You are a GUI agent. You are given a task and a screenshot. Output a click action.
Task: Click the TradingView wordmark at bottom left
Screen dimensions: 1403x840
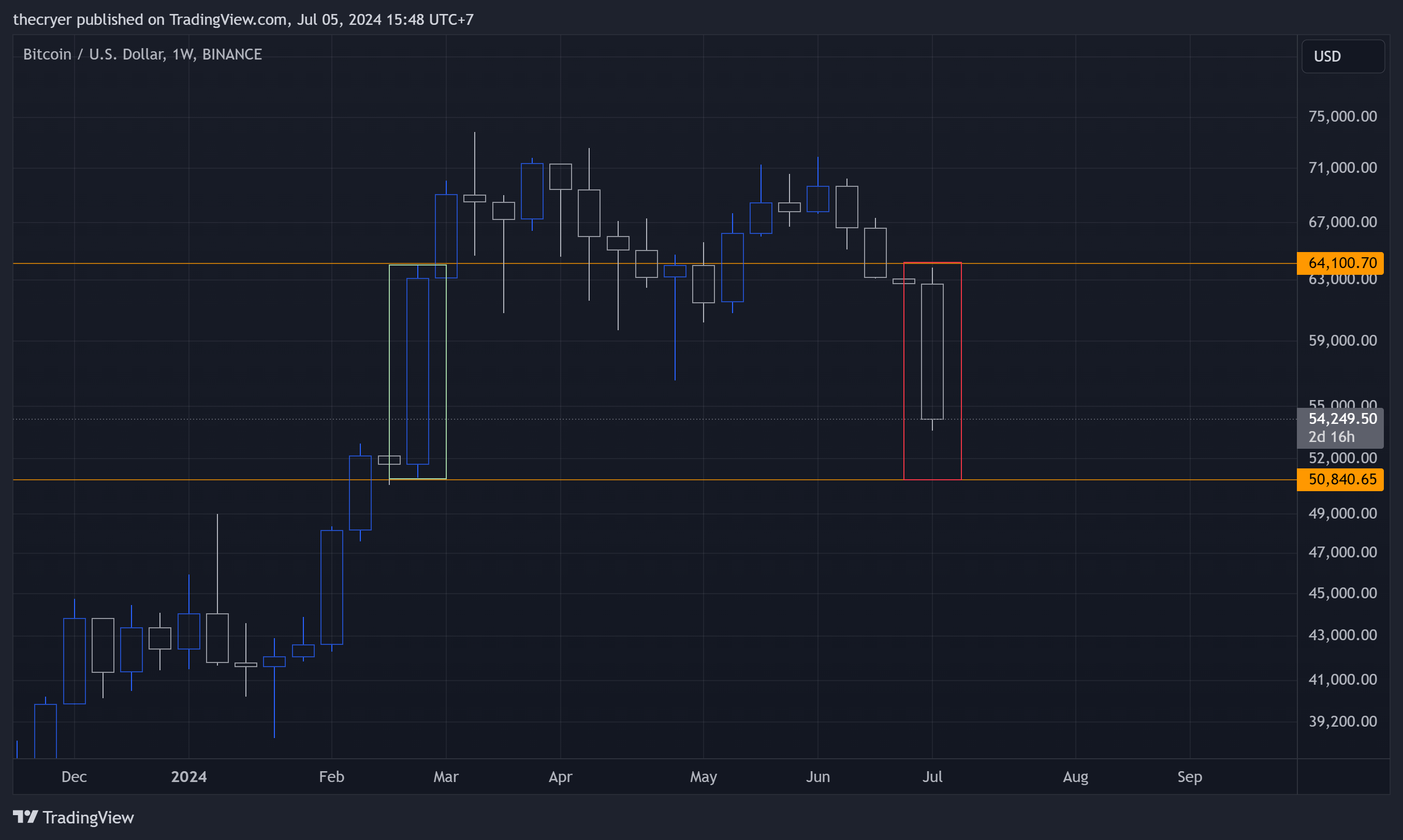click(89, 817)
